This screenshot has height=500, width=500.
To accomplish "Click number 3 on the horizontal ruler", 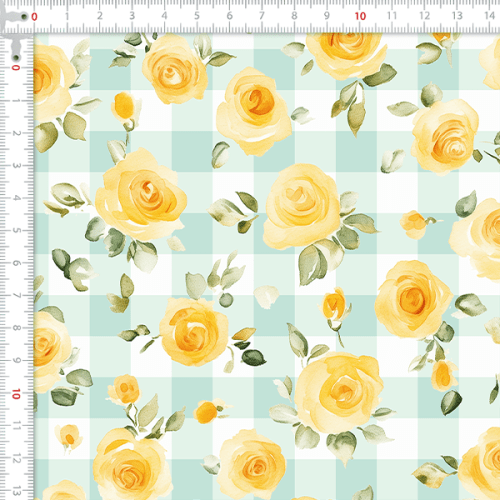I will [132, 16].
